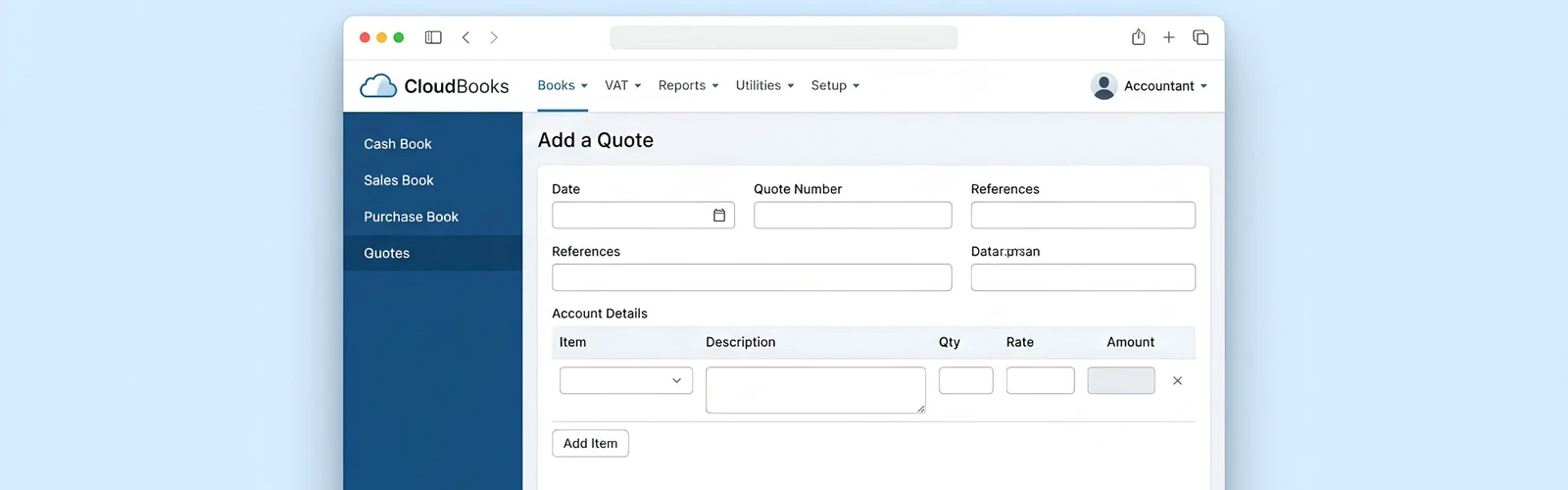
Task: Open Purchase Book in the sidebar
Action: coord(432,217)
